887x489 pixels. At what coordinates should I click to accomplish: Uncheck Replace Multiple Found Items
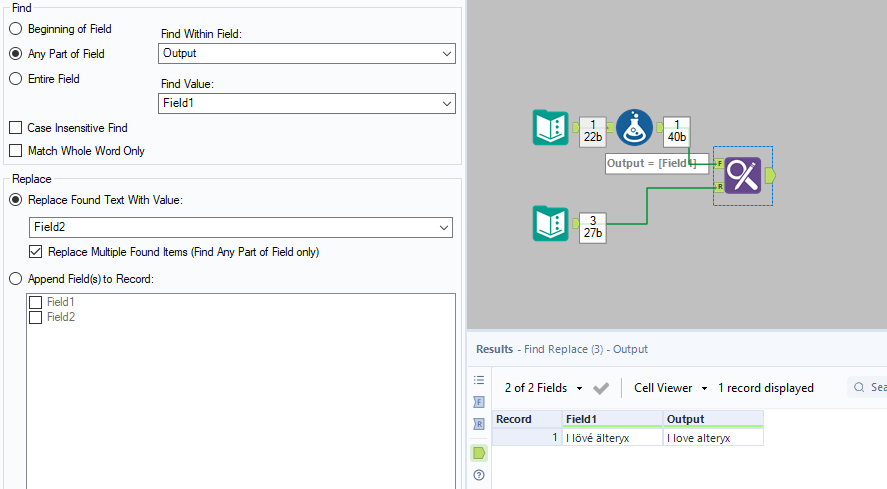pyautogui.click(x=38, y=251)
